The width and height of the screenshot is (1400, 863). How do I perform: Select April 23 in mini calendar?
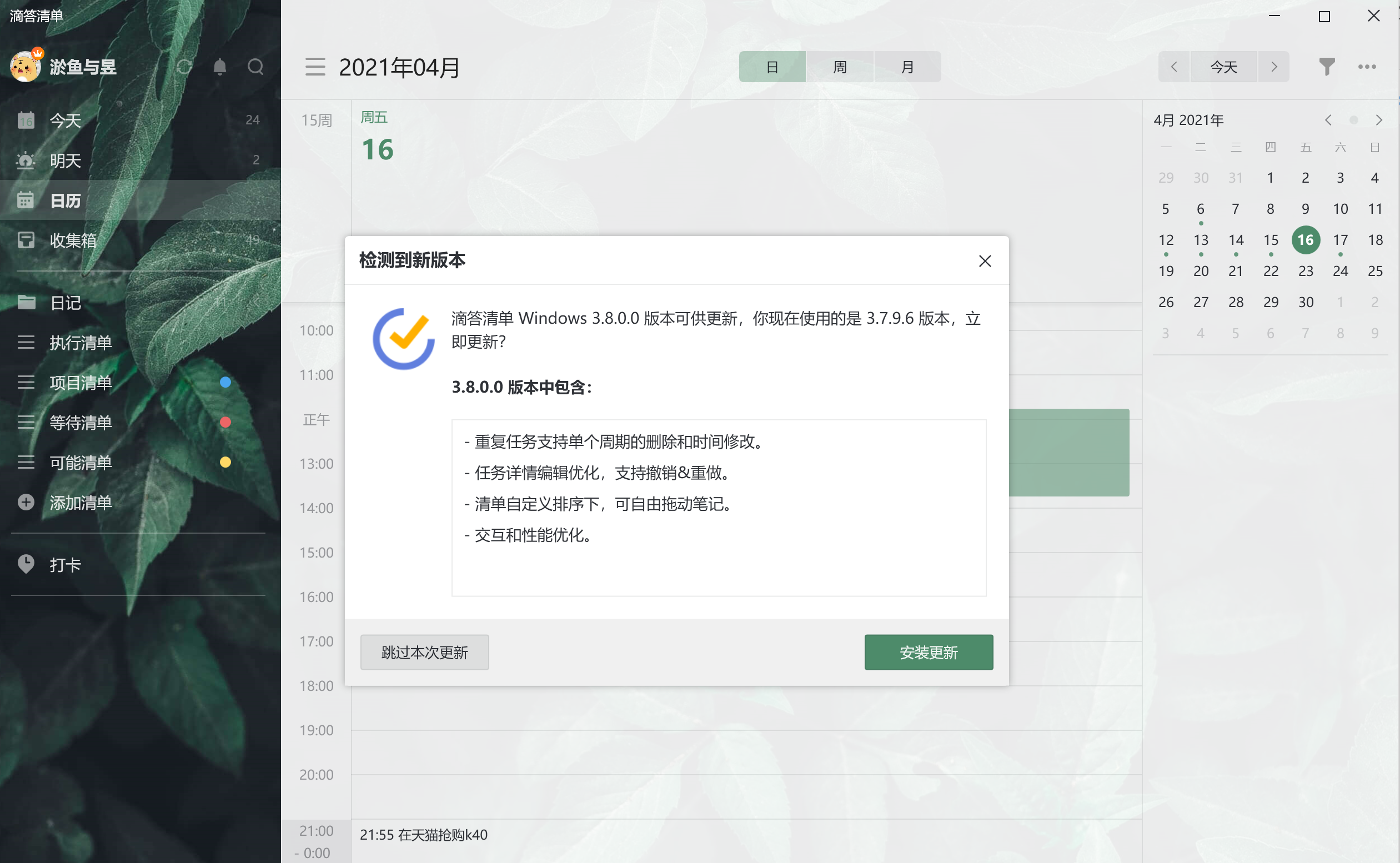point(1305,270)
